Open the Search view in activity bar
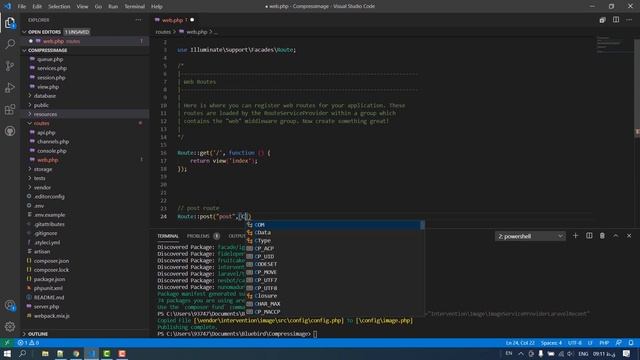The height and width of the screenshot is (360, 640). point(10,44)
